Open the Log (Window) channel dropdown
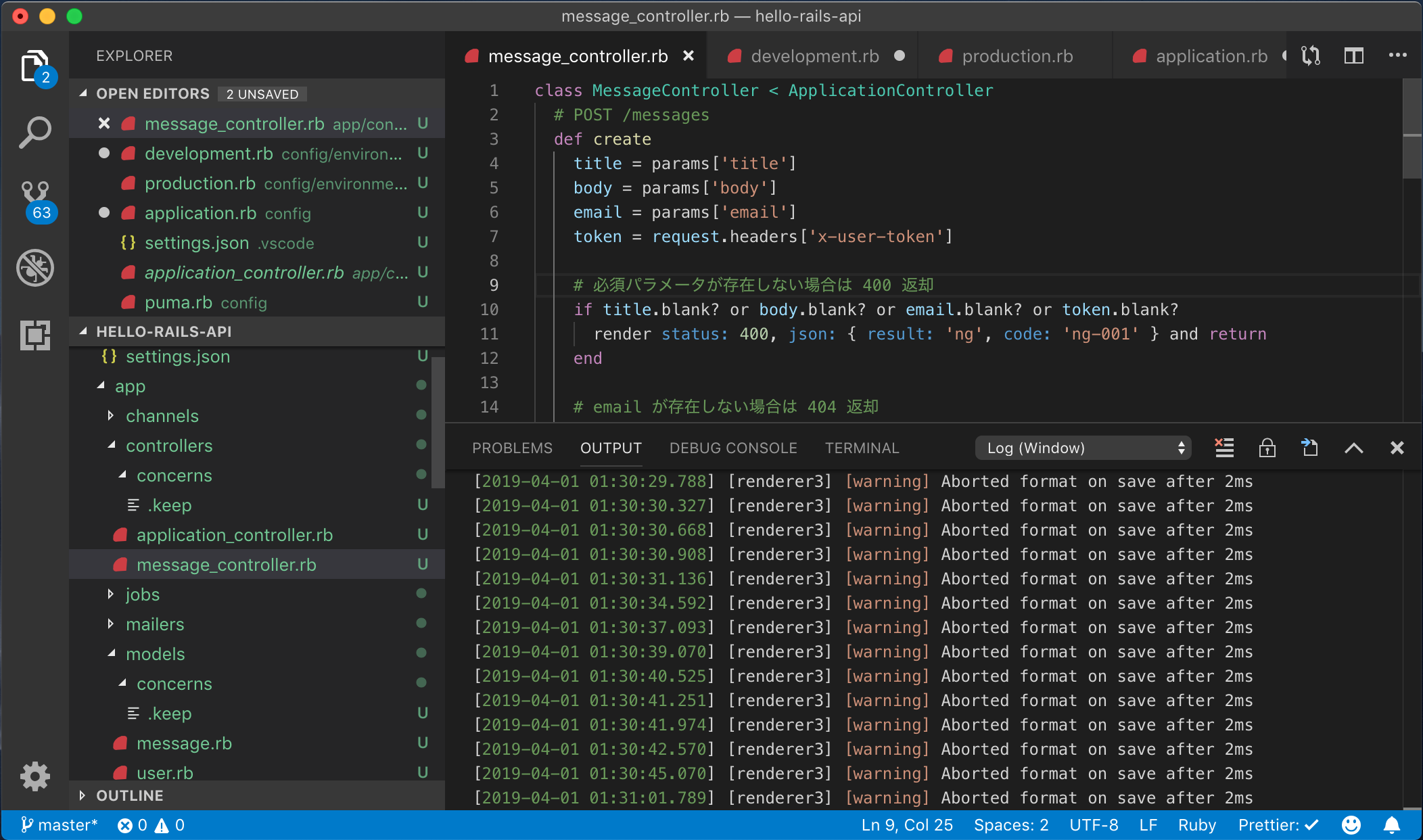The height and width of the screenshot is (840, 1423). point(1082,447)
